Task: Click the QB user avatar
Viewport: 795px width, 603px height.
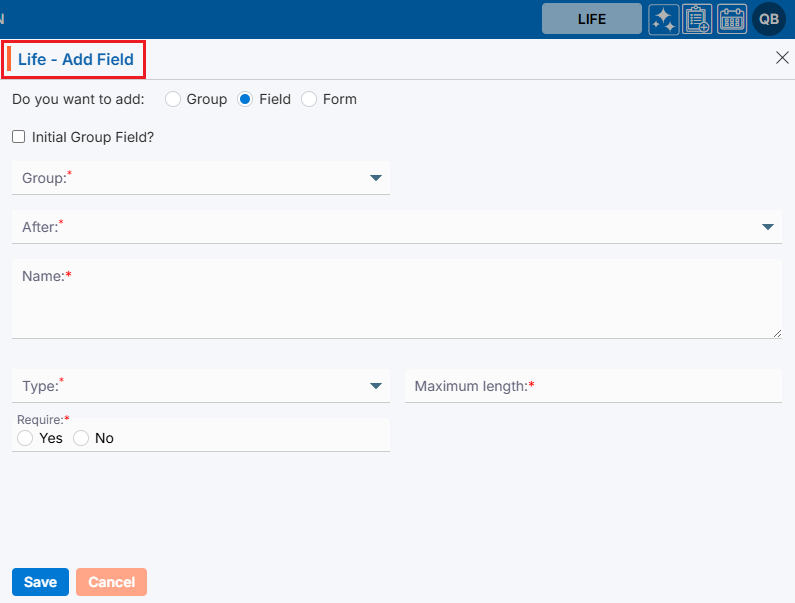Action: tap(769, 19)
